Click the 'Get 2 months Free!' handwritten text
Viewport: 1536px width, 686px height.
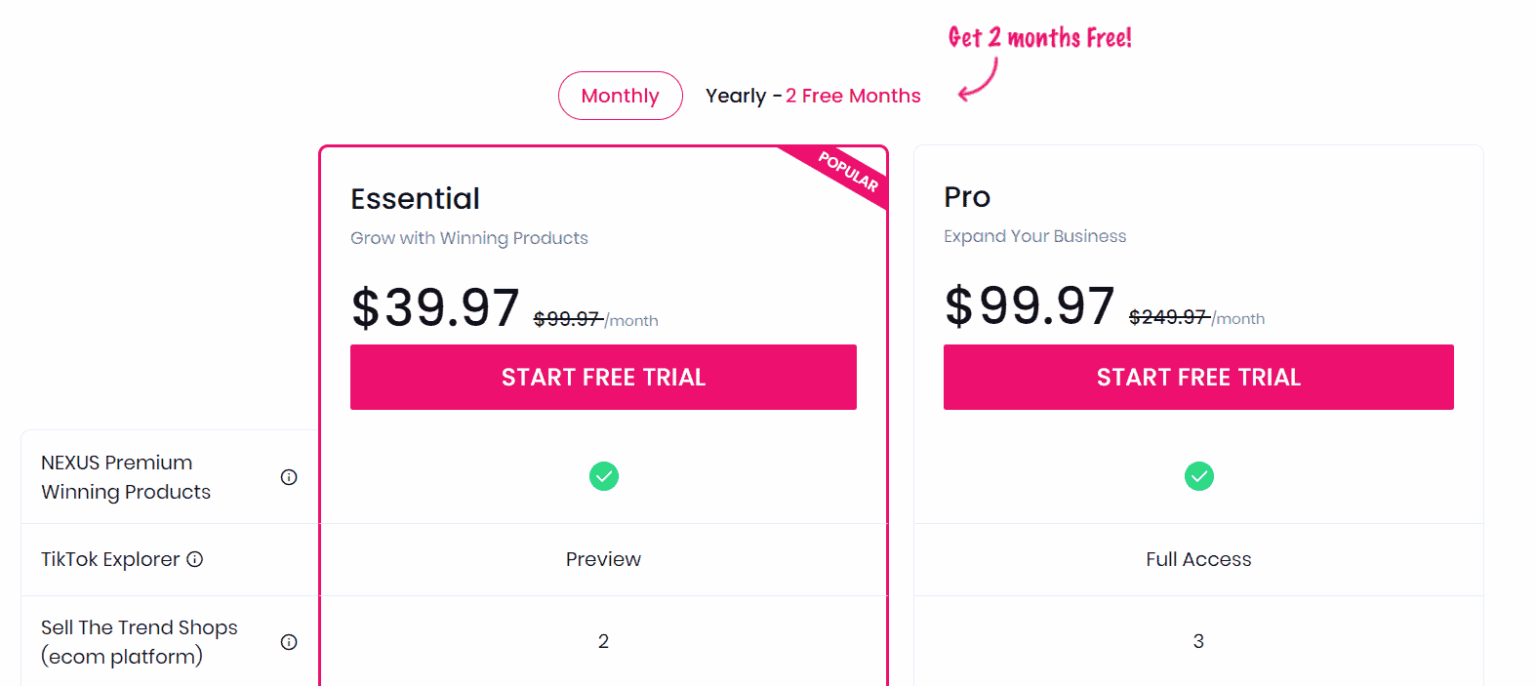point(1039,37)
